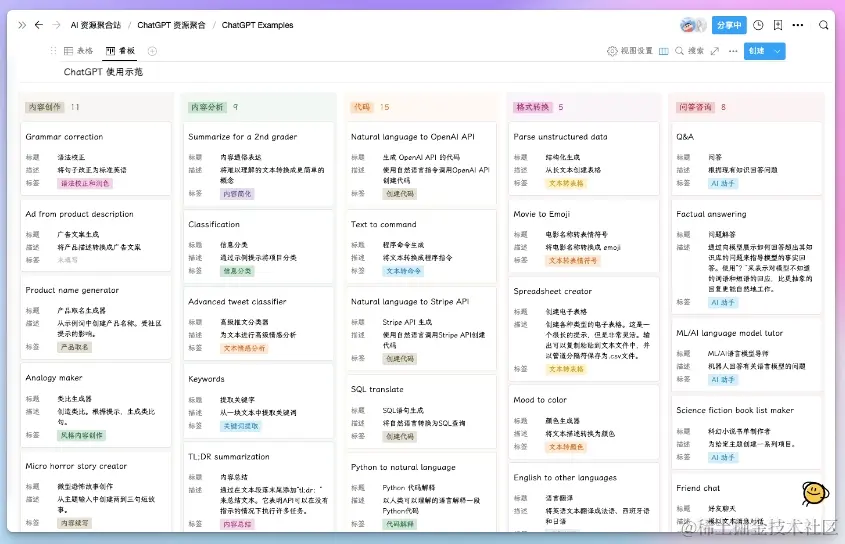Viewport: 845px width, 544px height.
Task: Select the 内容分析 column header tag
Action: click(x=207, y=107)
